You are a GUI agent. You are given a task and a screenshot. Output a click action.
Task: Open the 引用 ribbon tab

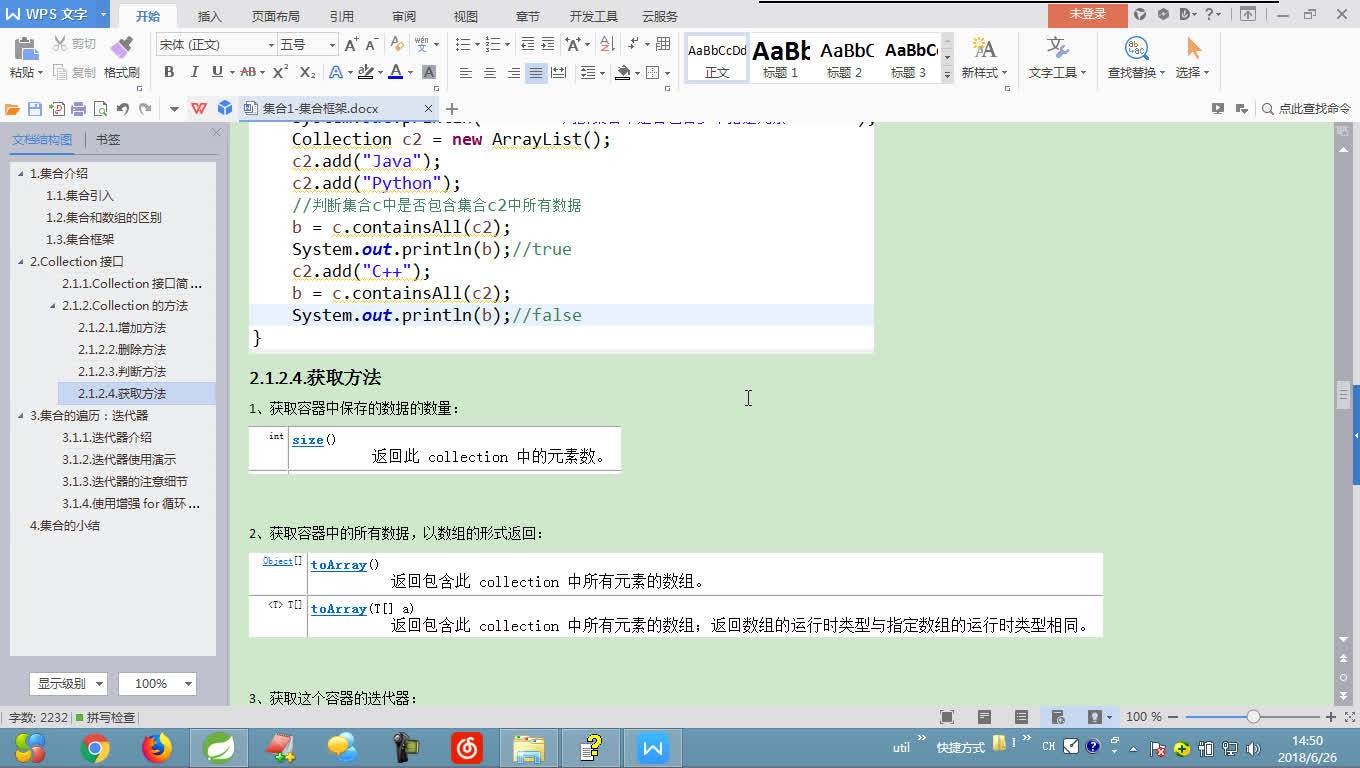(x=342, y=16)
